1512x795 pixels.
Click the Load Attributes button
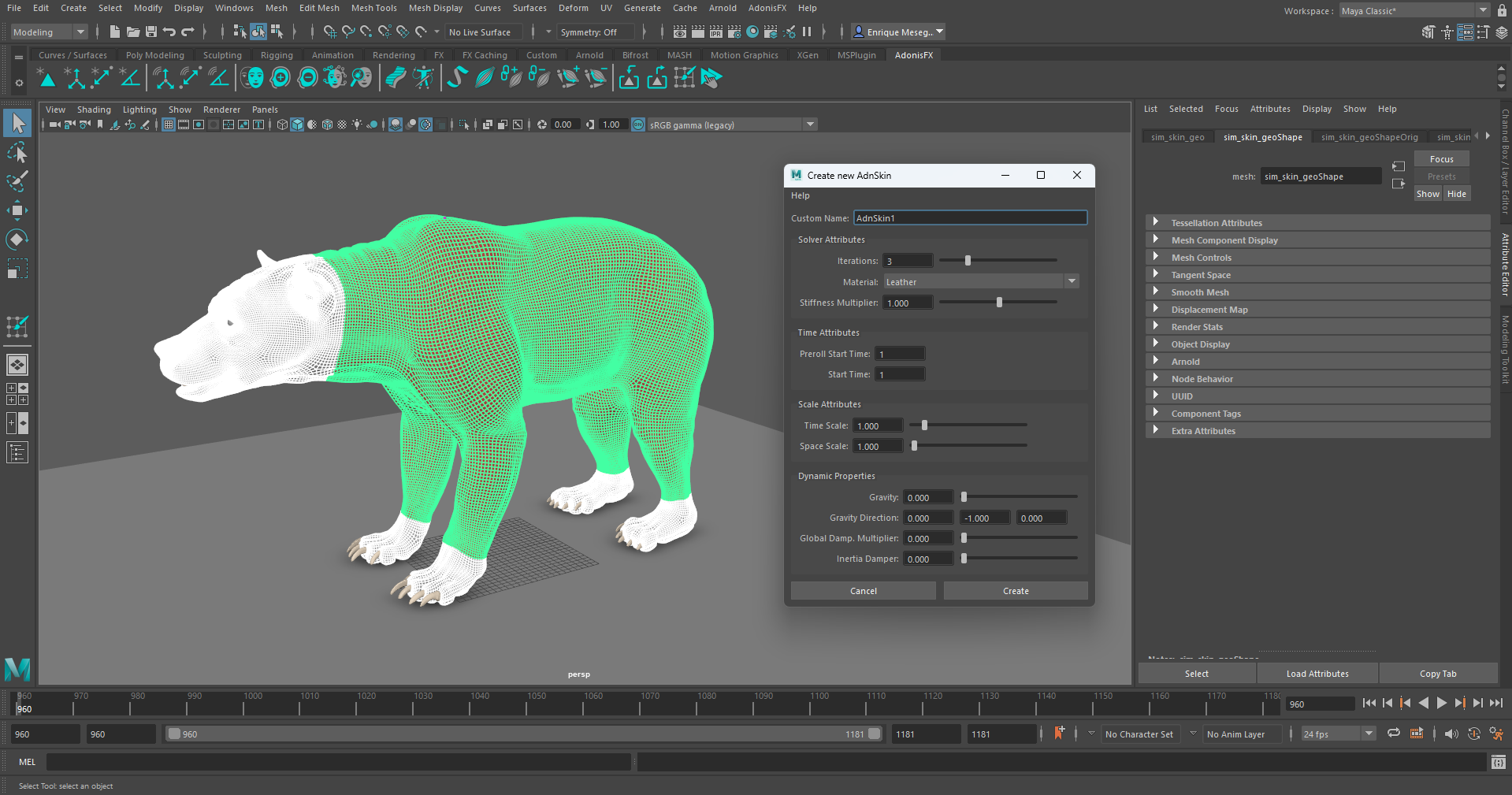(x=1317, y=674)
